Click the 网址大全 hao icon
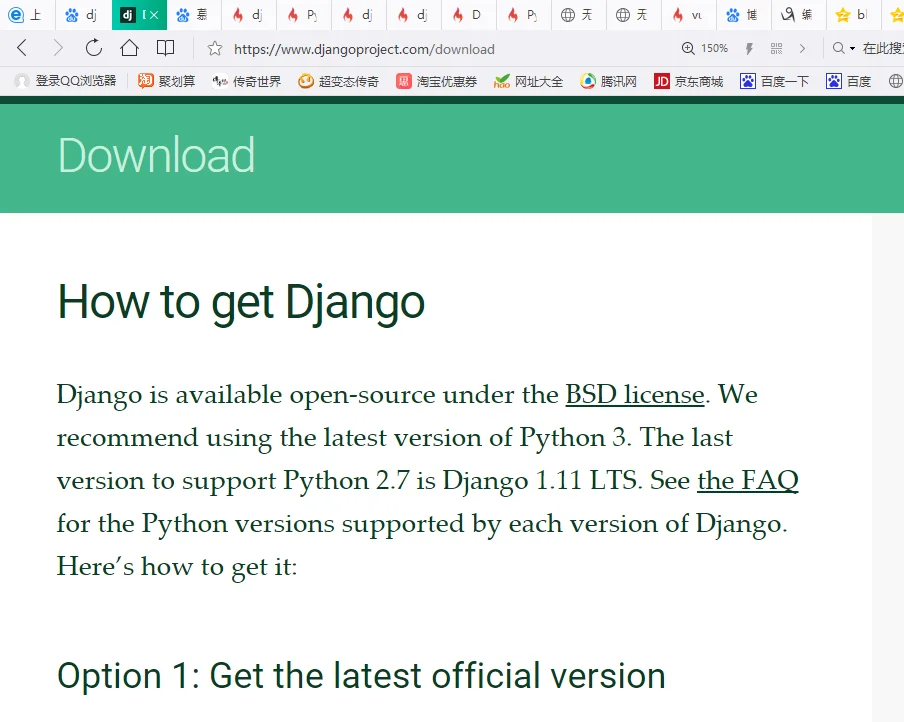The image size is (904, 722). click(x=502, y=81)
